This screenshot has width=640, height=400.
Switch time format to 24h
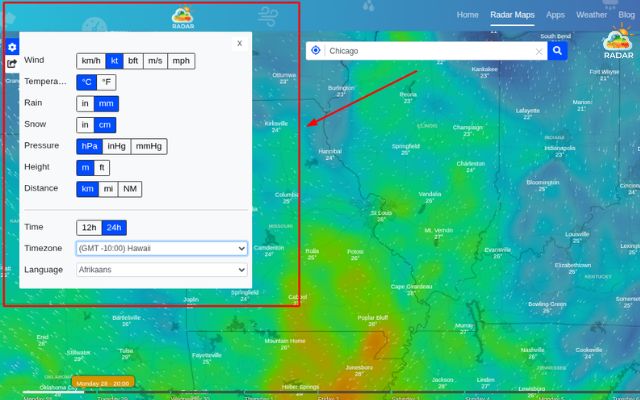tap(114, 227)
